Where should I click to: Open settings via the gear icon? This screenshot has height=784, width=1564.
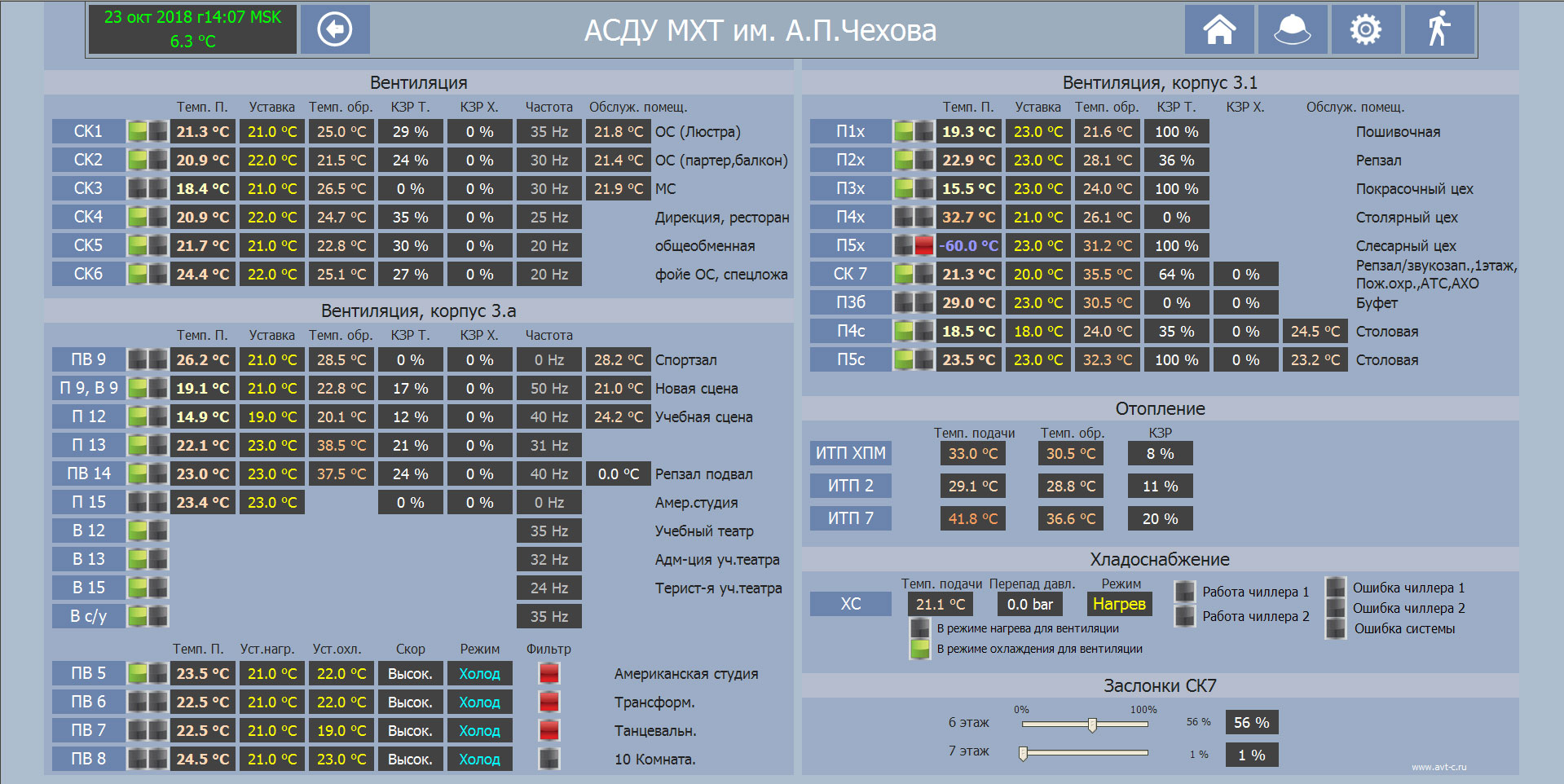(x=1365, y=30)
